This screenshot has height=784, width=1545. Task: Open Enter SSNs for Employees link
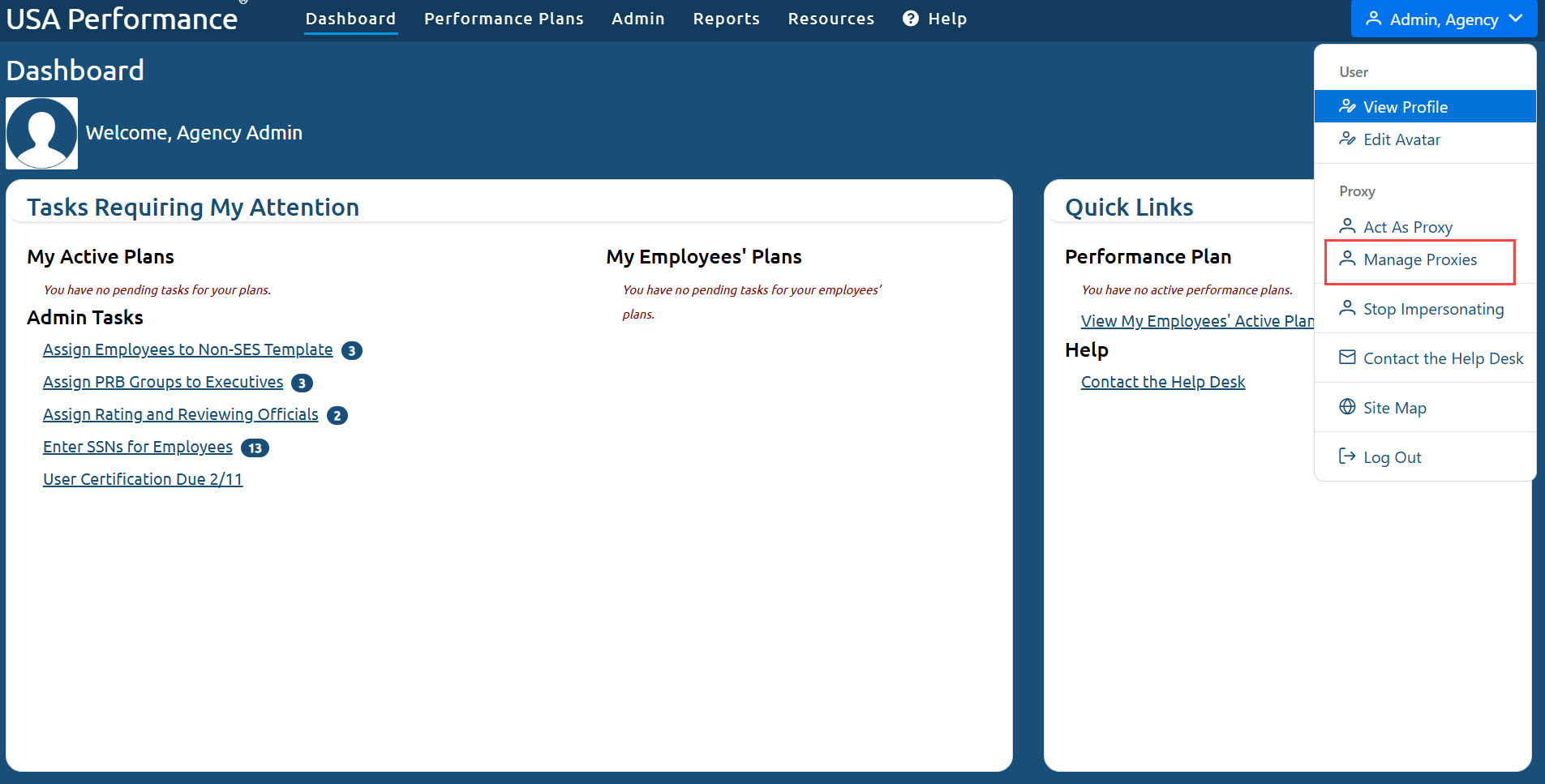[x=138, y=447]
